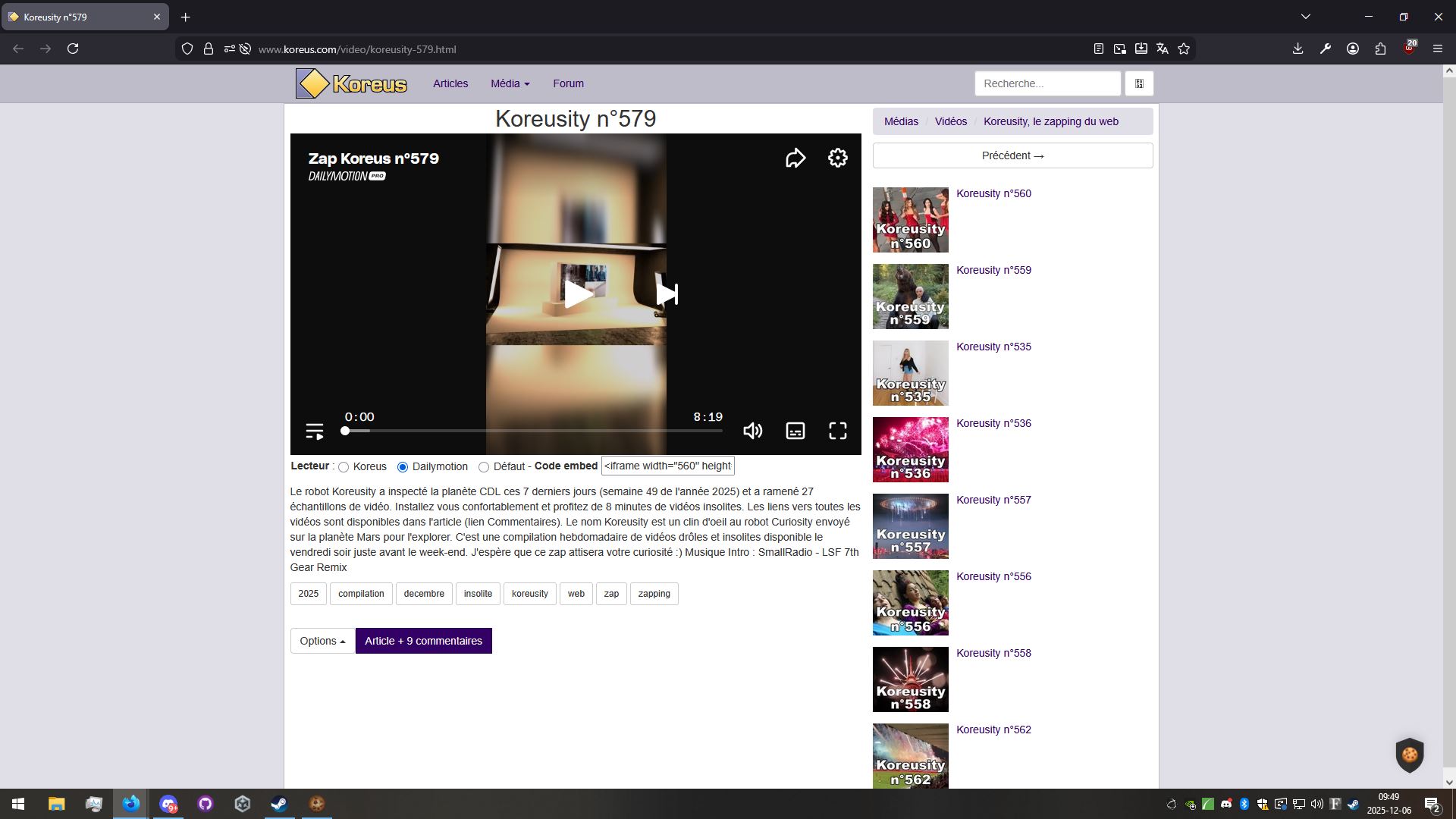
Task: Click Article + 9 commentaires button
Action: [x=423, y=641]
